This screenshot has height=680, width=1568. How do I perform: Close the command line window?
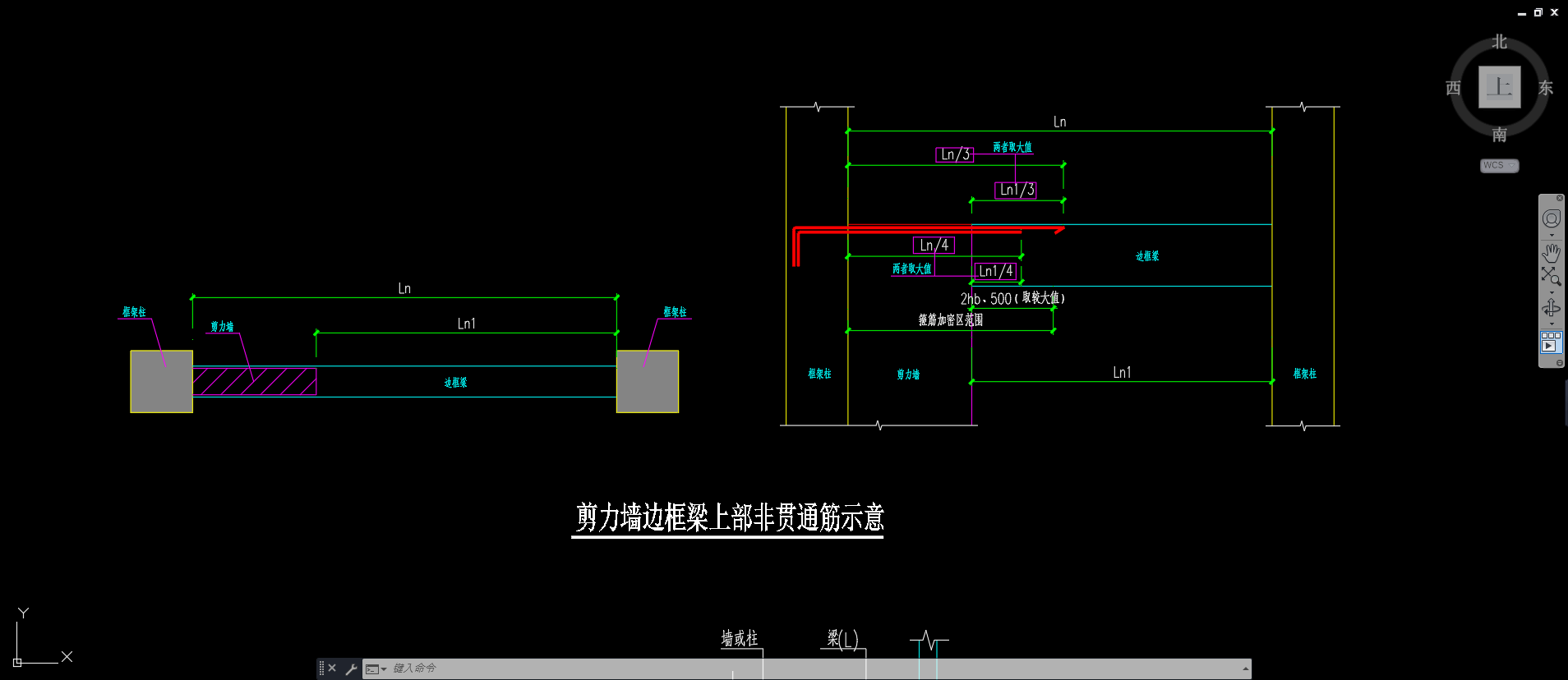tap(332, 669)
